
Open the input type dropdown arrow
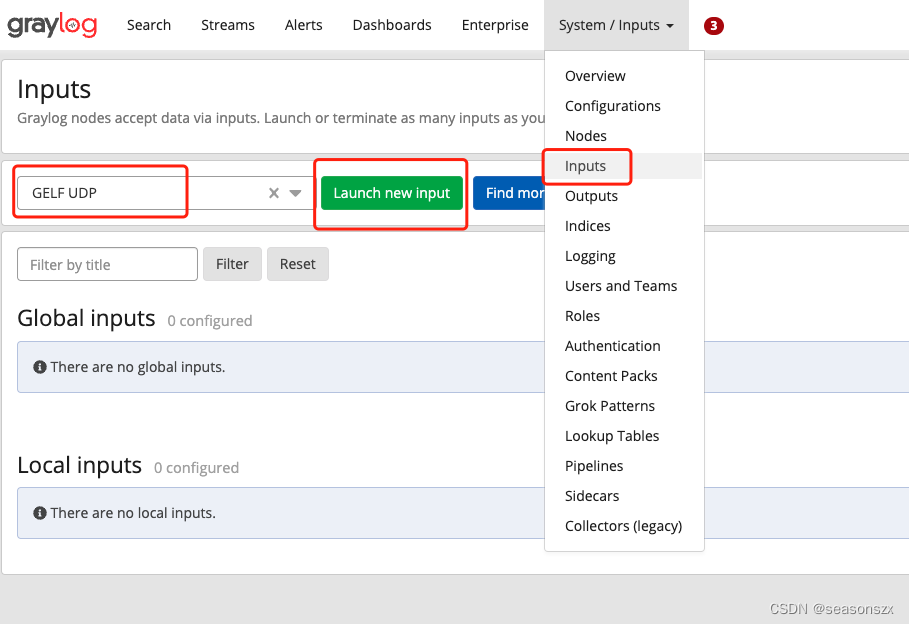[295, 193]
